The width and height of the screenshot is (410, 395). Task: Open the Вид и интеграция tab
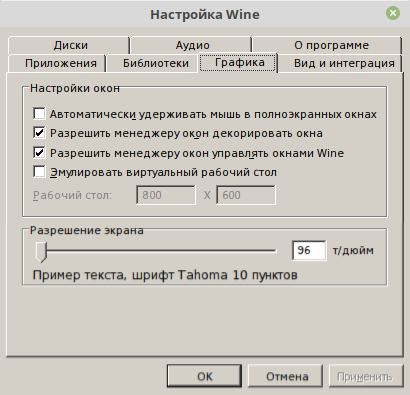pyautogui.click(x=340, y=63)
